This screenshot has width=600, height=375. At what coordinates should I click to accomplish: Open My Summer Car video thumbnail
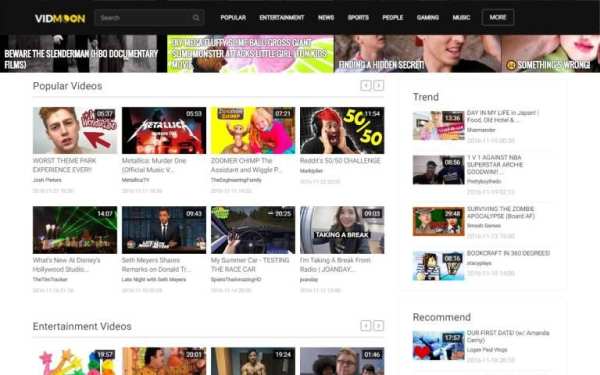(x=253, y=230)
